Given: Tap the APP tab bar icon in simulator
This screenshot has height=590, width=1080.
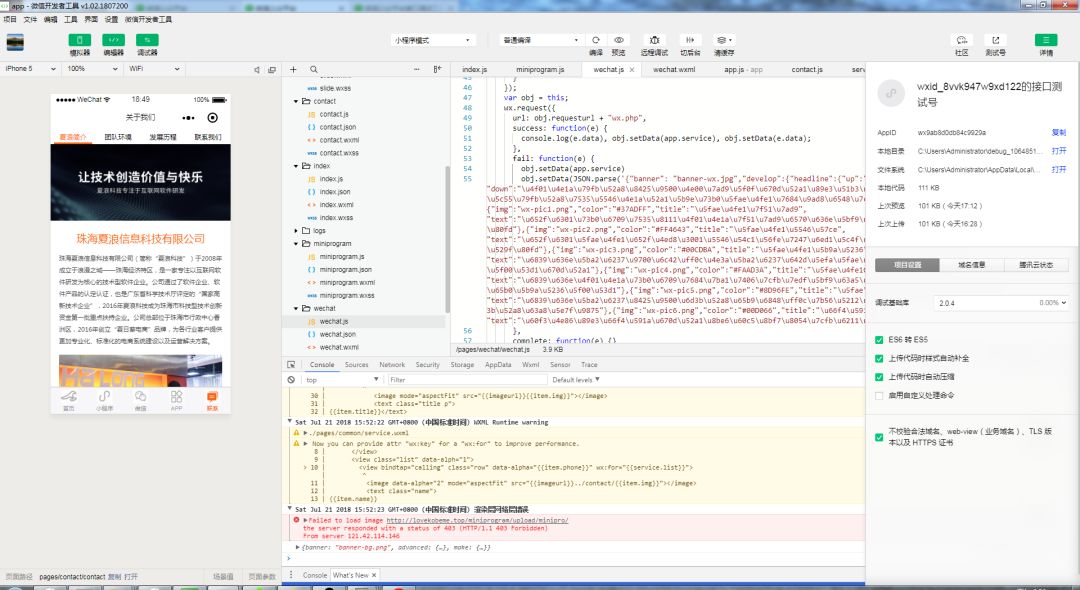Looking at the screenshot, I should coord(176,400).
